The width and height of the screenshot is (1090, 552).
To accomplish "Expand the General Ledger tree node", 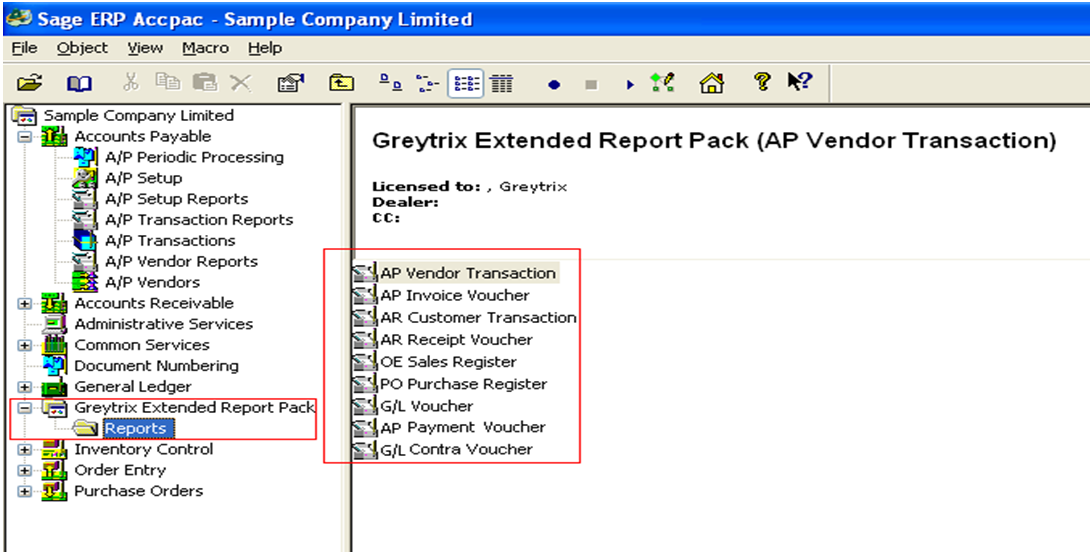I will [25, 387].
